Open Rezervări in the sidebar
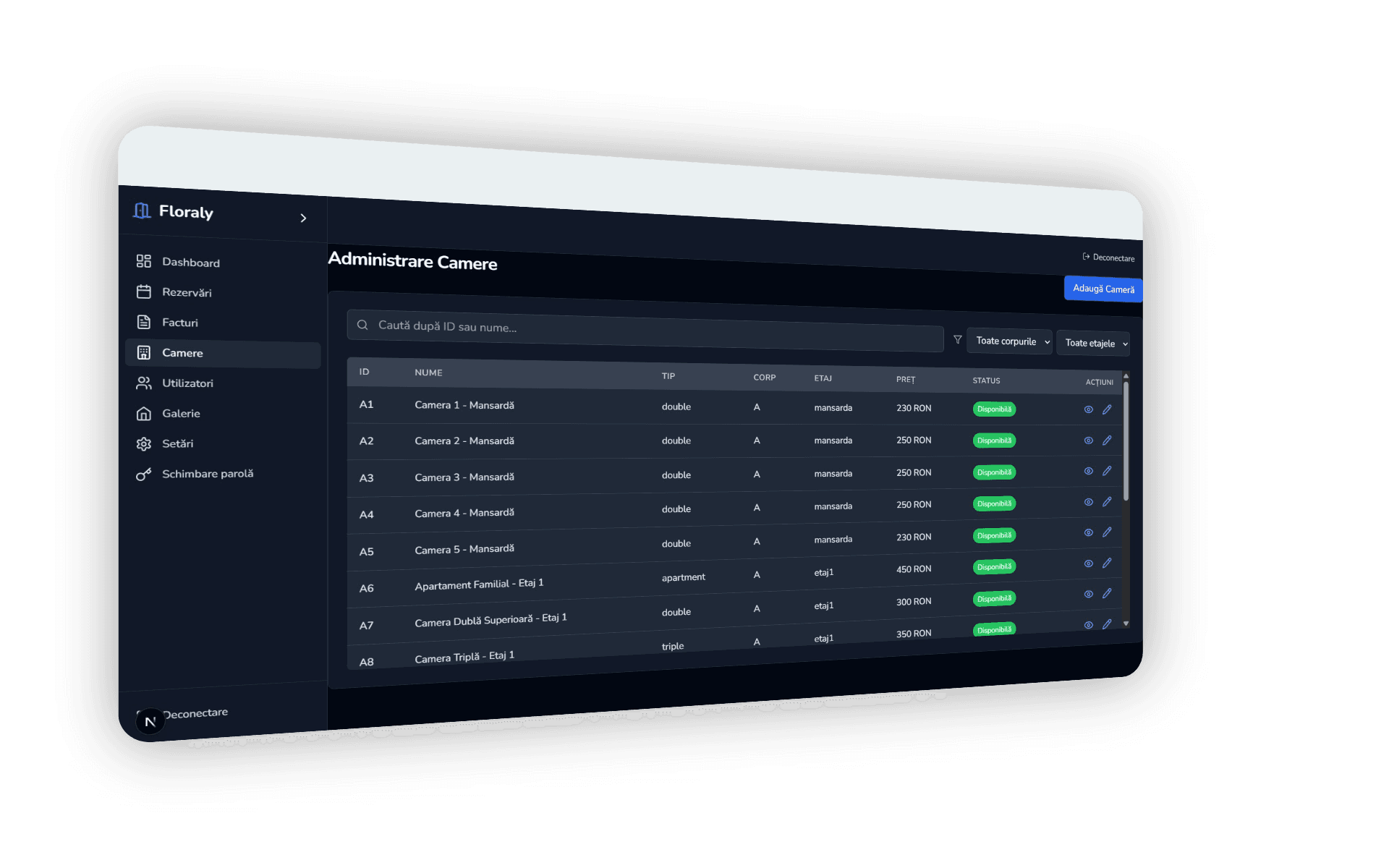The width and height of the screenshot is (1389, 868). [187, 292]
